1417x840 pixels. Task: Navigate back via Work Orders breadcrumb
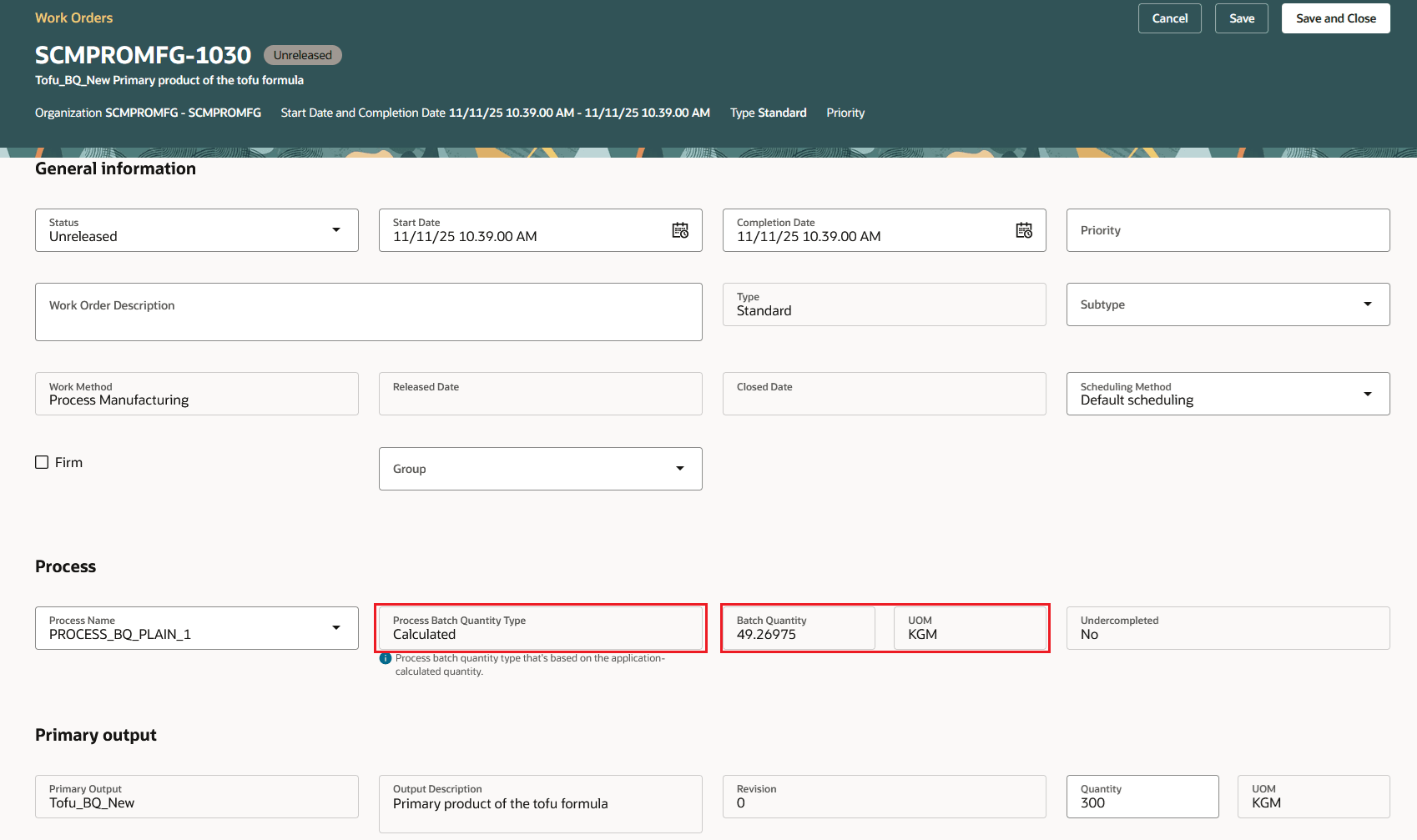coord(73,18)
